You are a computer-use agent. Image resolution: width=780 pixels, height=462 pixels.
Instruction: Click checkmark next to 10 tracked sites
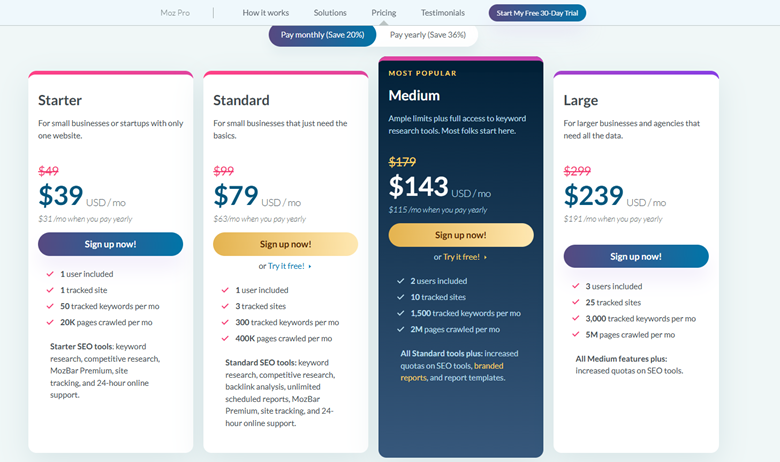click(x=400, y=297)
